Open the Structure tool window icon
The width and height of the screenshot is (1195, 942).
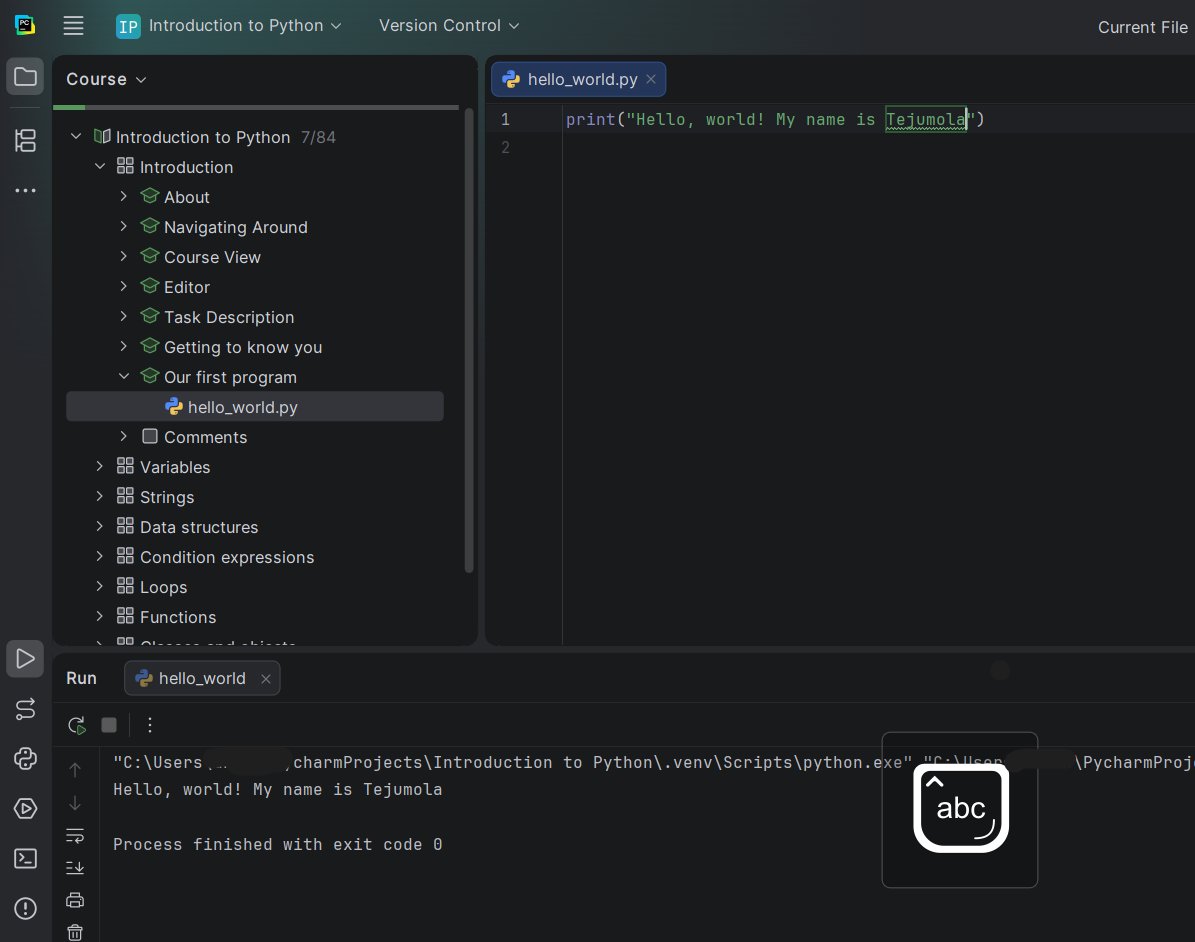pyautogui.click(x=25, y=140)
